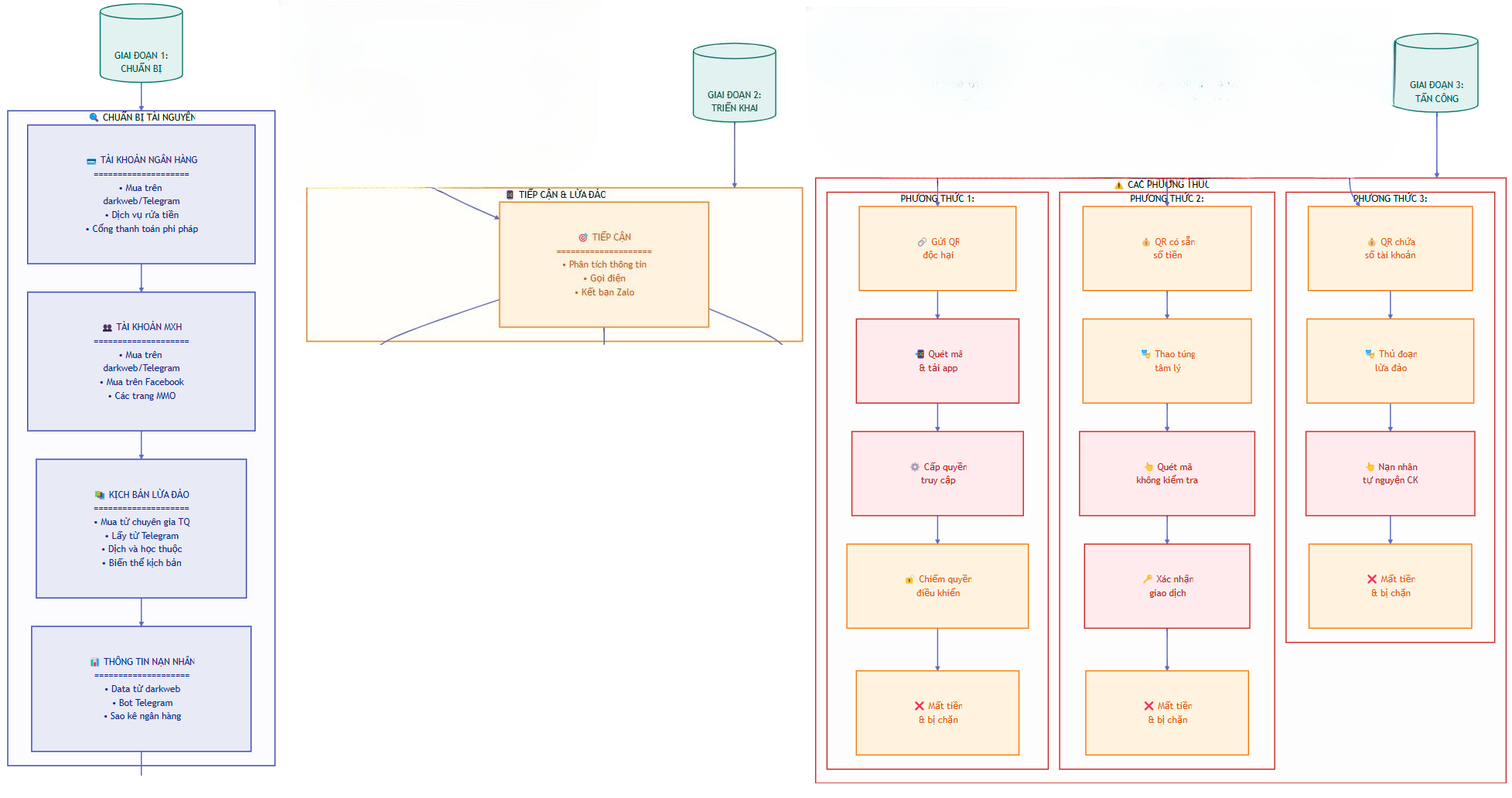
Task: Click the money bag icon in QR có sẵn số tiền
Action: tap(1146, 242)
